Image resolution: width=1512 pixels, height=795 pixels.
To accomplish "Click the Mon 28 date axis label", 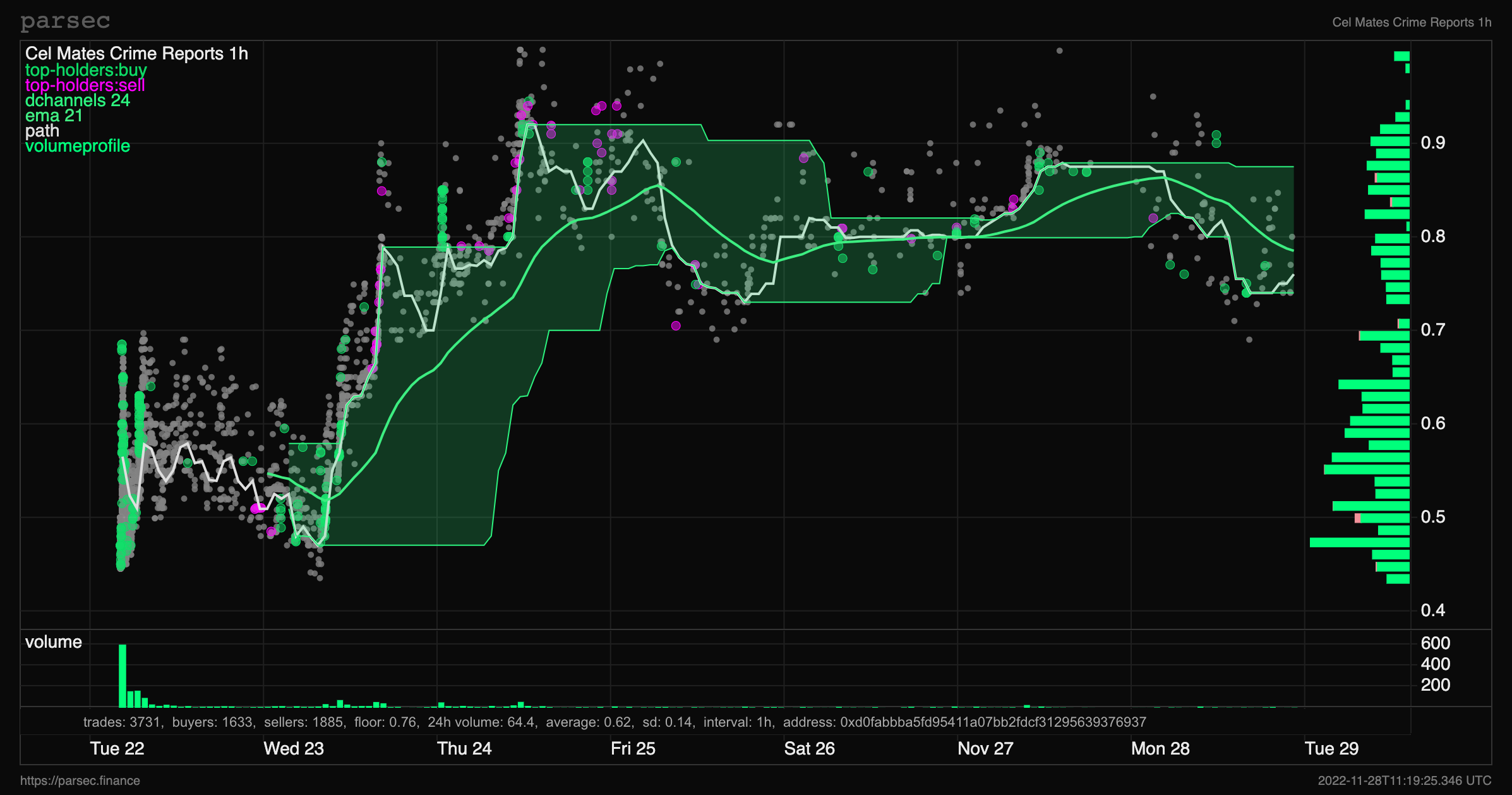I will (x=1160, y=749).
